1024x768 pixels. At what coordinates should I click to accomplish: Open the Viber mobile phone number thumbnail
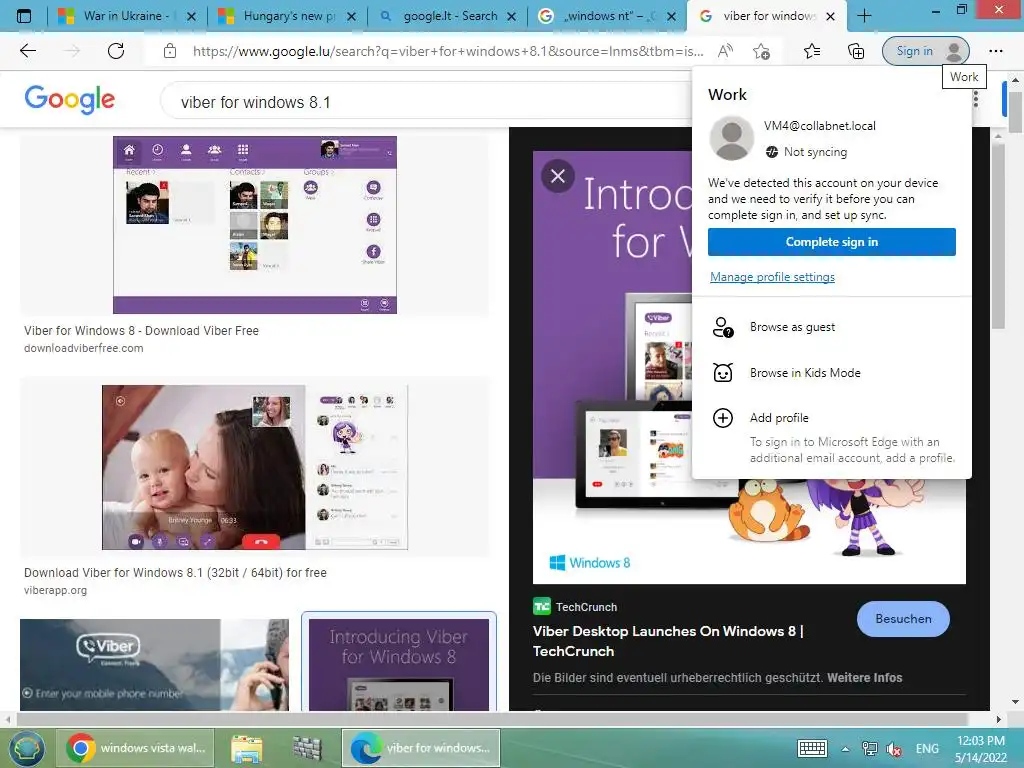(x=154, y=665)
